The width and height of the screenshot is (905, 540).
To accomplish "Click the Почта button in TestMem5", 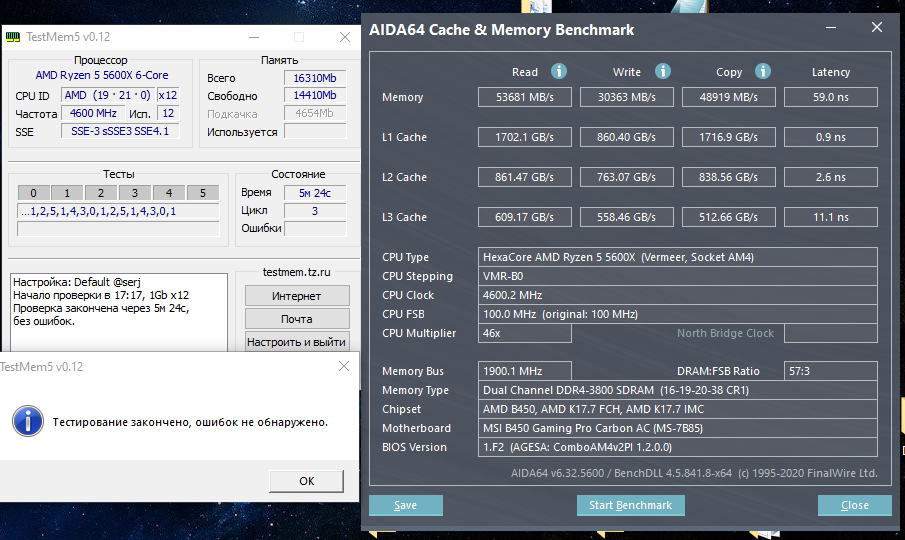I will (297, 318).
